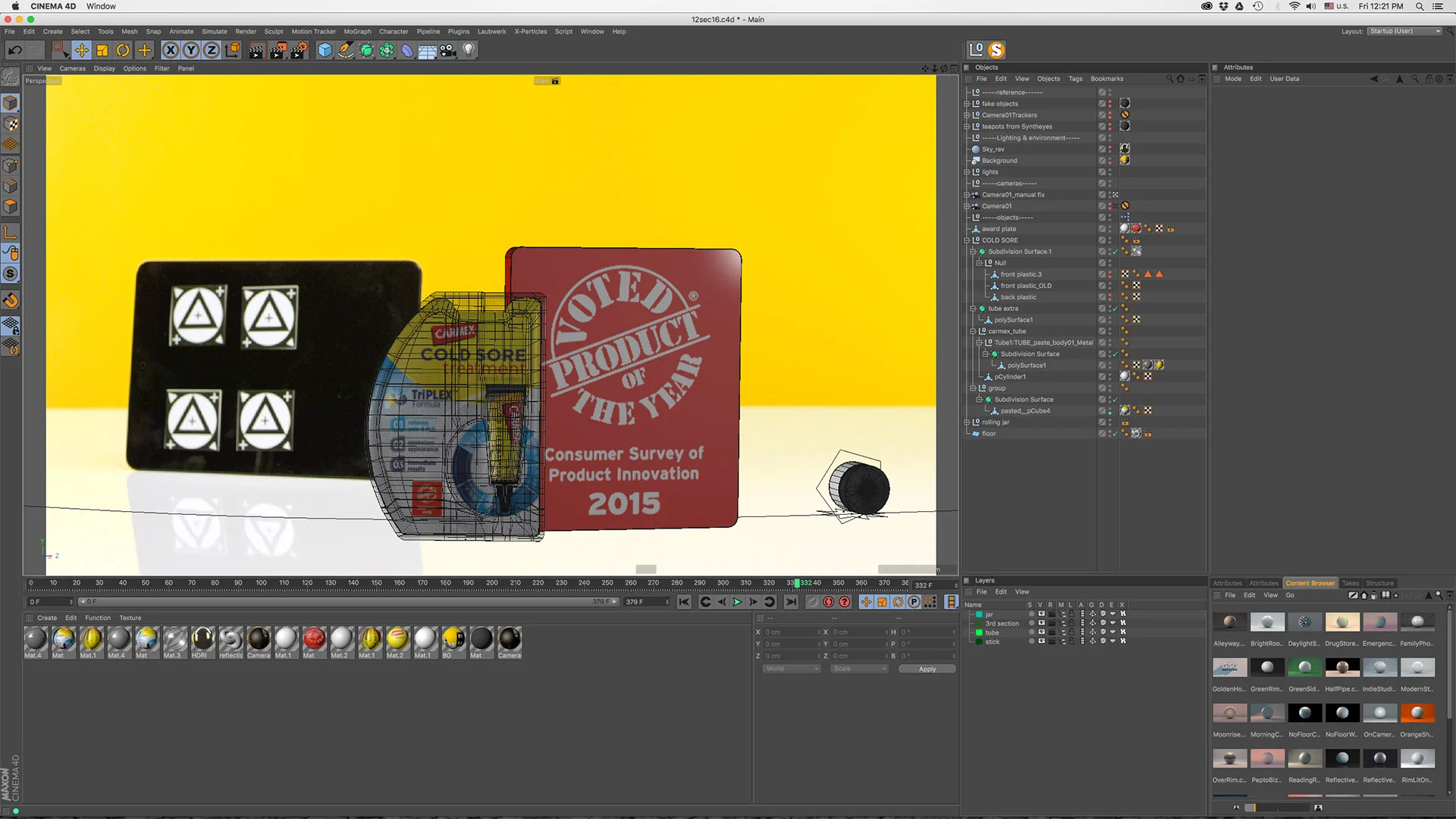Render to Picture Viewer
Screen dimensions: 1456x819
[x=278, y=50]
